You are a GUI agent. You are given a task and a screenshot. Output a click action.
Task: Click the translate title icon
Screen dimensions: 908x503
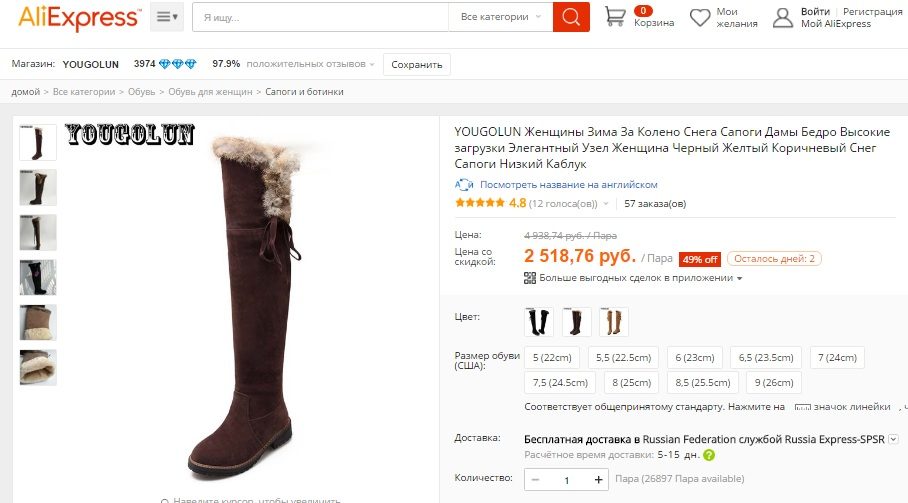[464, 185]
